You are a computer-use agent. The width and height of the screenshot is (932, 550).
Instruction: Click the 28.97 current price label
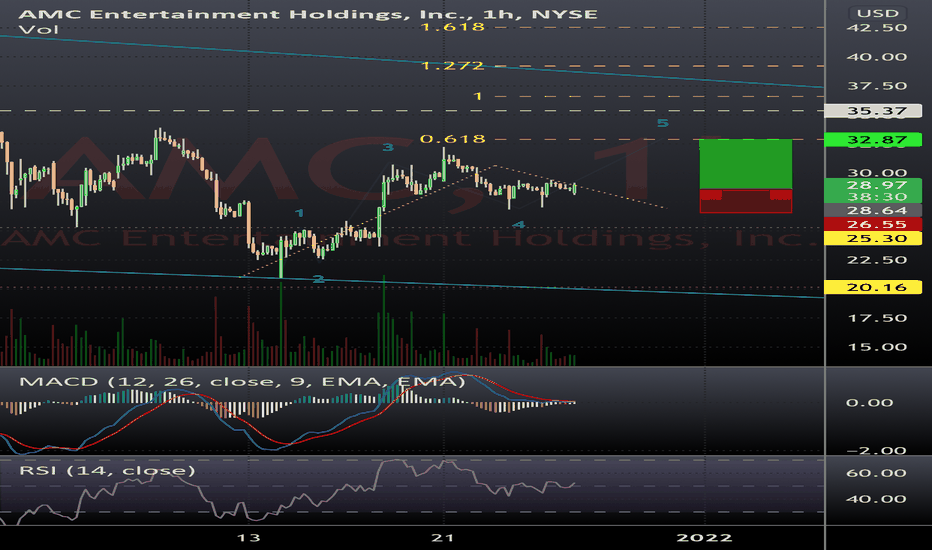click(873, 185)
